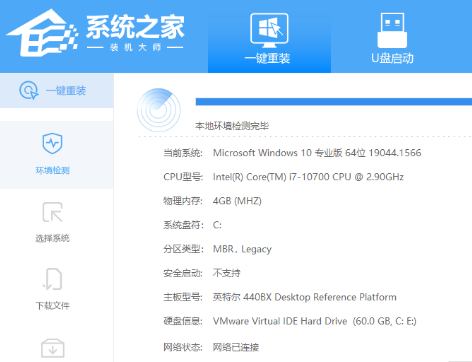This screenshot has width=472, height=362.
Task: Click the 安全启动 label
Action: tap(183, 273)
